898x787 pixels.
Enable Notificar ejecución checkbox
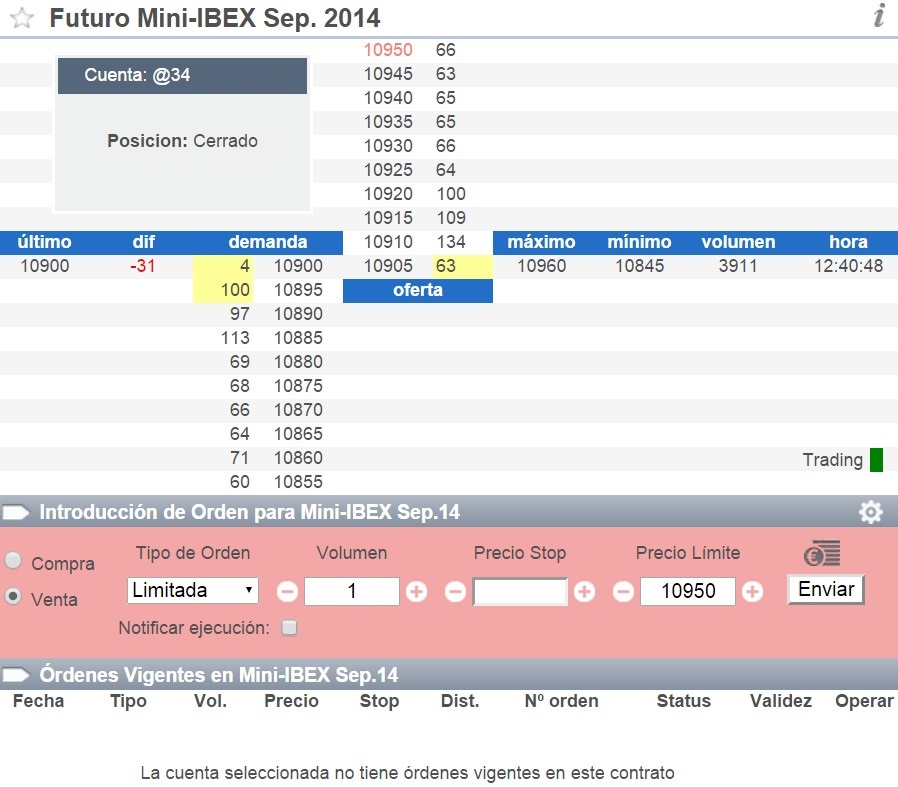(289, 628)
